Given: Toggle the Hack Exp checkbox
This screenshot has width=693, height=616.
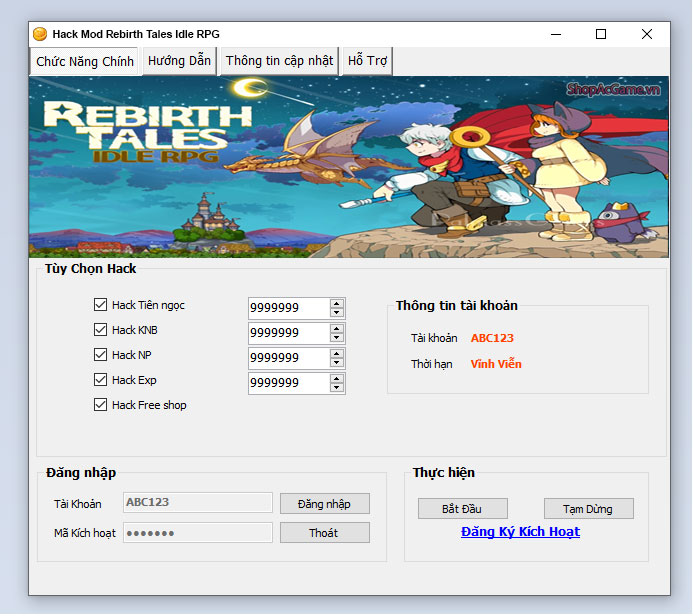Looking at the screenshot, I should (x=100, y=380).
